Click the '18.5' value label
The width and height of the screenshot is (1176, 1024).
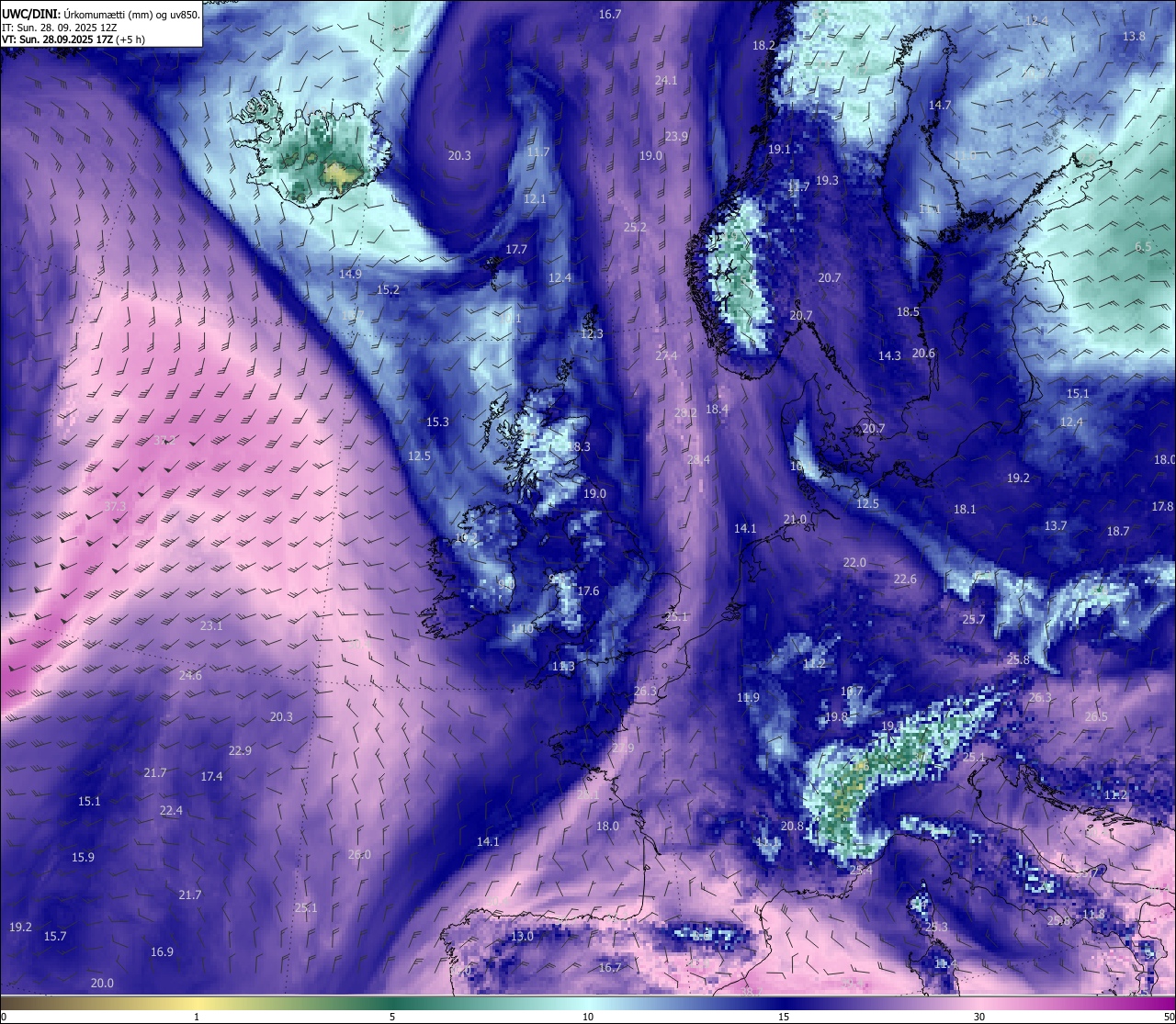tap(908, 311)
